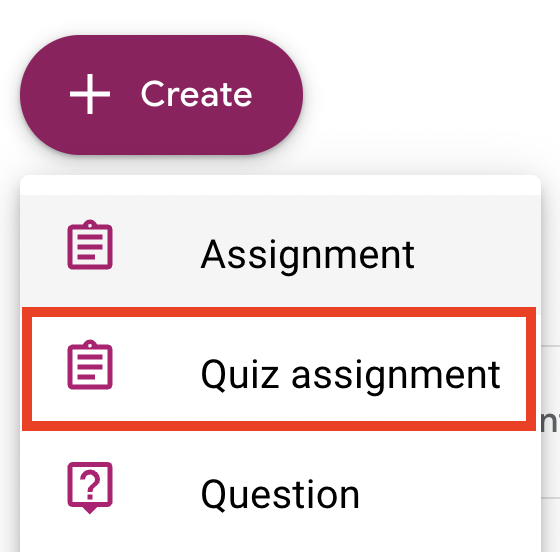Screen dimensions: 560x552
Task: Click the clipboard icon beside Quiz assignment
Action: 90,365
